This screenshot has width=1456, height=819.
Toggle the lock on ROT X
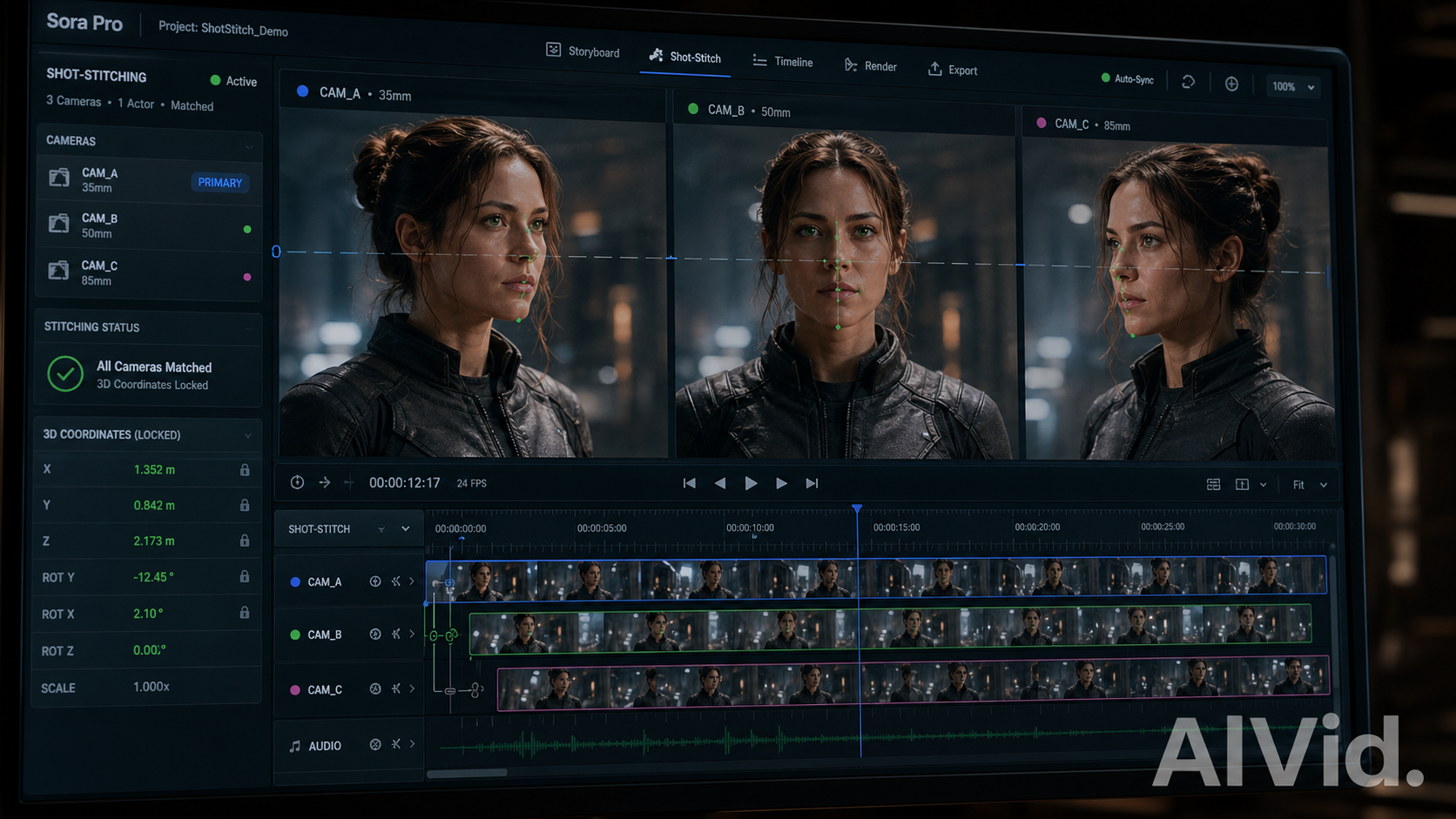coord(245,613)
